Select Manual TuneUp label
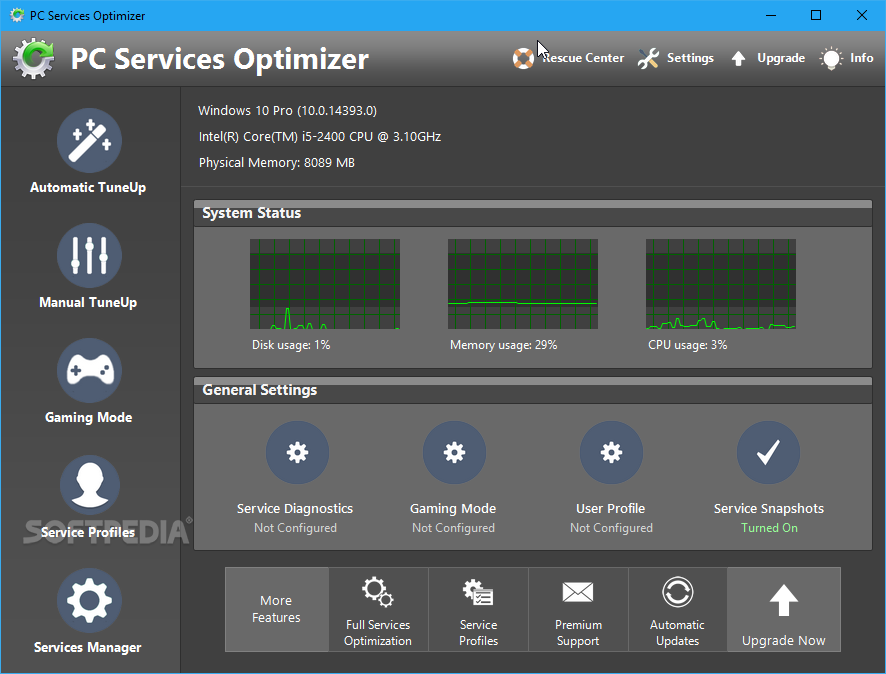The width and height of the screenshot is (886, 674). 88,303
